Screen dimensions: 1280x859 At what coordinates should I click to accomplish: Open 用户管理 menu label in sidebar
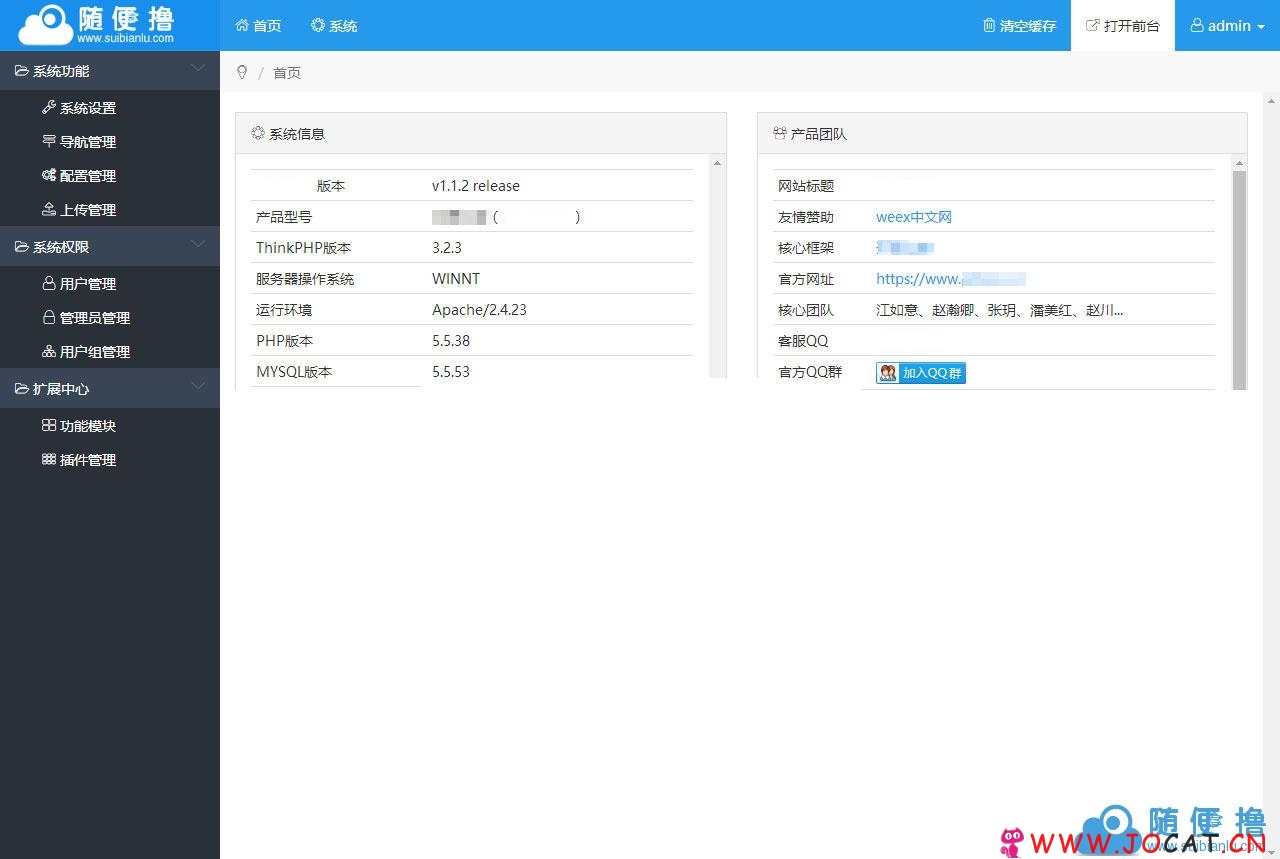88,284
